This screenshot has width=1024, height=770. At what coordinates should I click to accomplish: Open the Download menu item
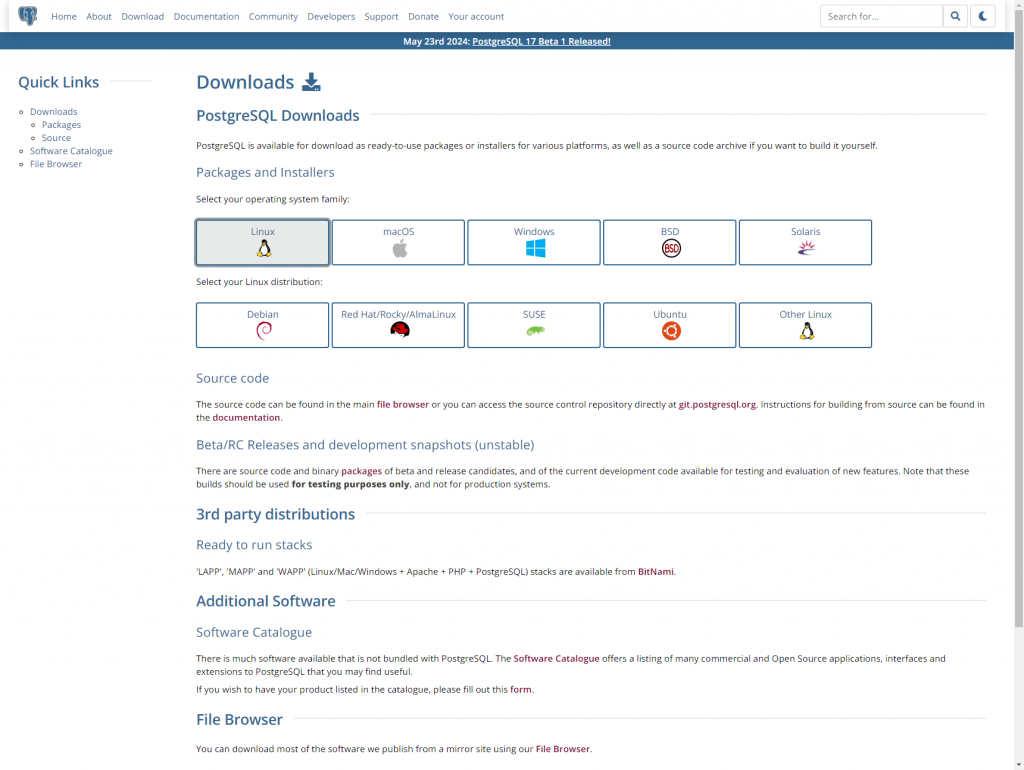click(x=142, y=16)
